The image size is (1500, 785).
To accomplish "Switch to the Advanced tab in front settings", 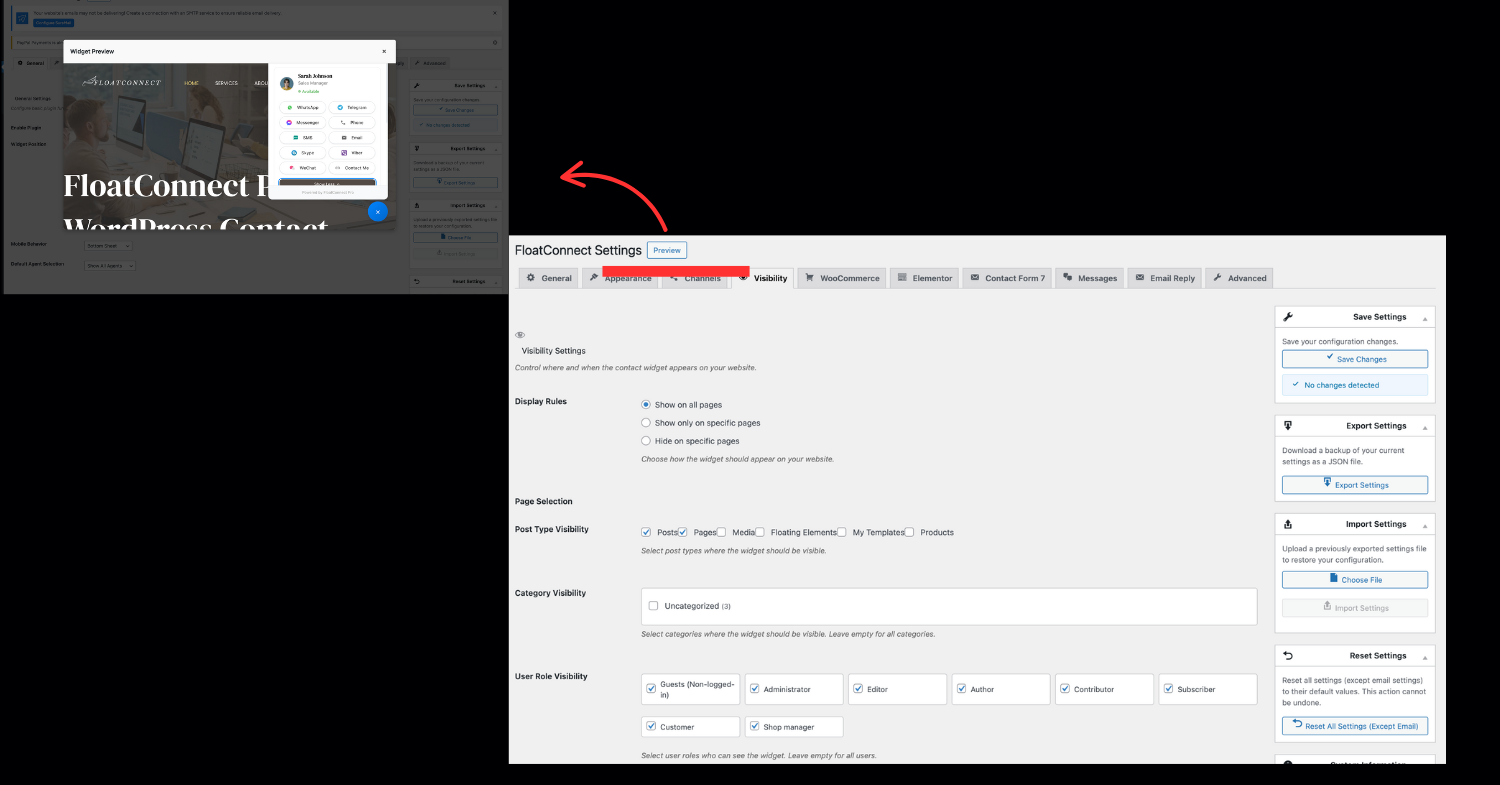I will [1239, 278].
